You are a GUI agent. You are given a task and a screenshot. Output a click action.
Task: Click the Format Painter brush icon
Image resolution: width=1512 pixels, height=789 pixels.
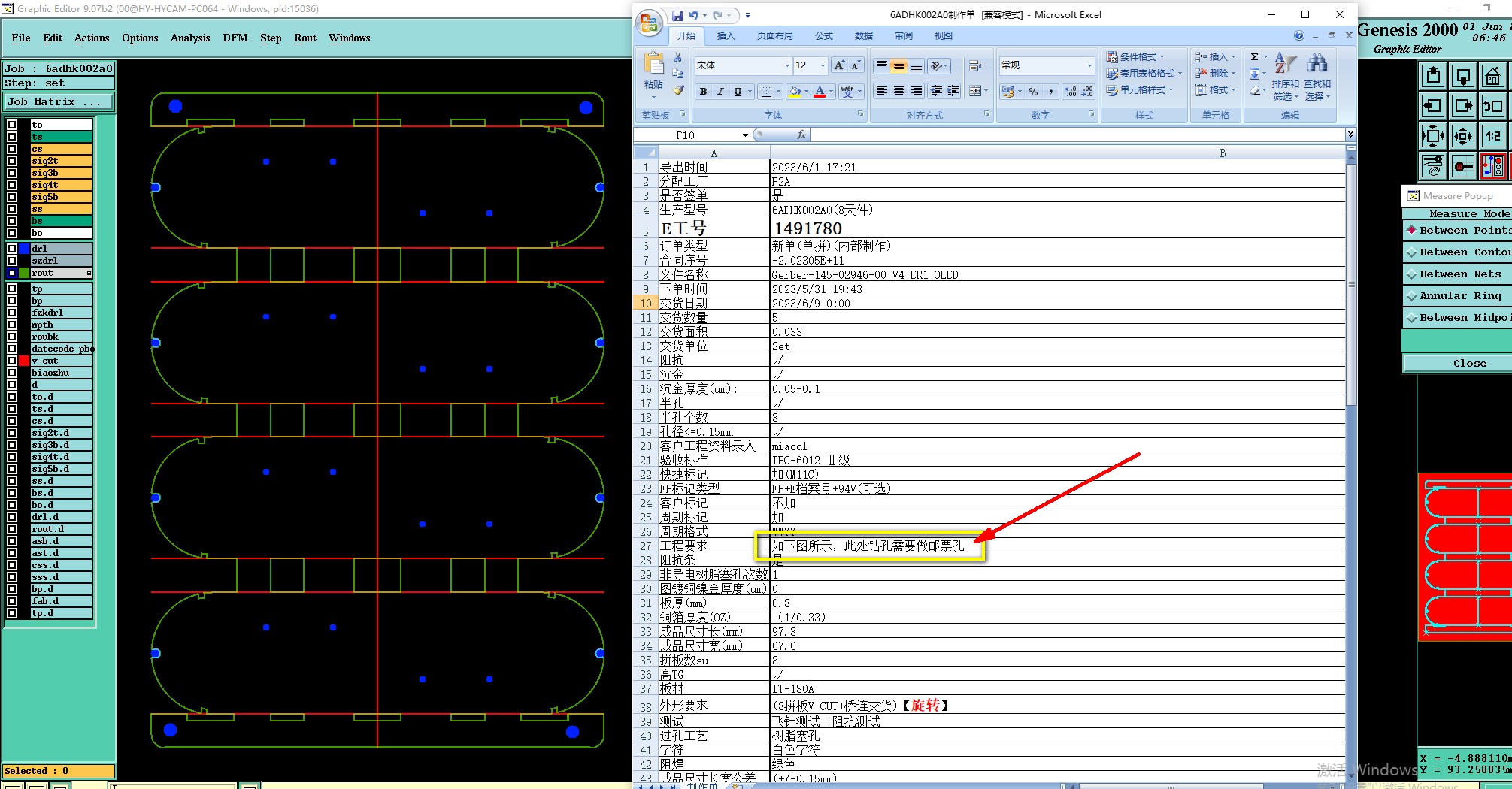click(x=678, y=91)
